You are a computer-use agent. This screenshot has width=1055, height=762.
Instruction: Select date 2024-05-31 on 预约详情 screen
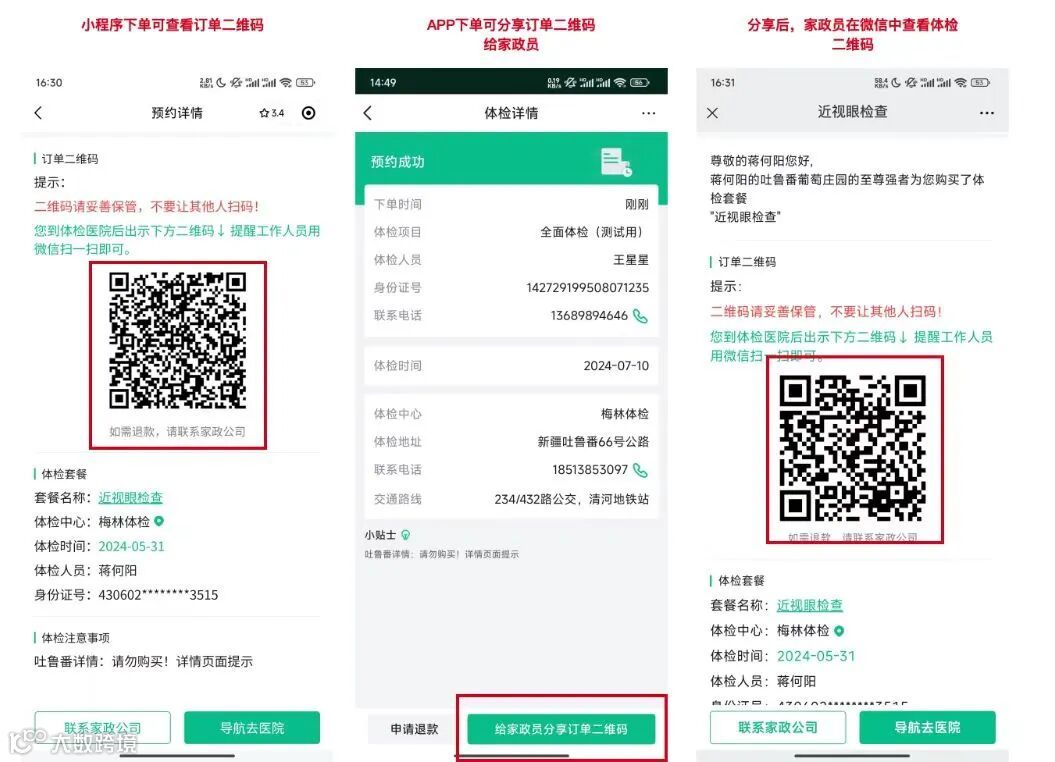[x=131, y=546]
